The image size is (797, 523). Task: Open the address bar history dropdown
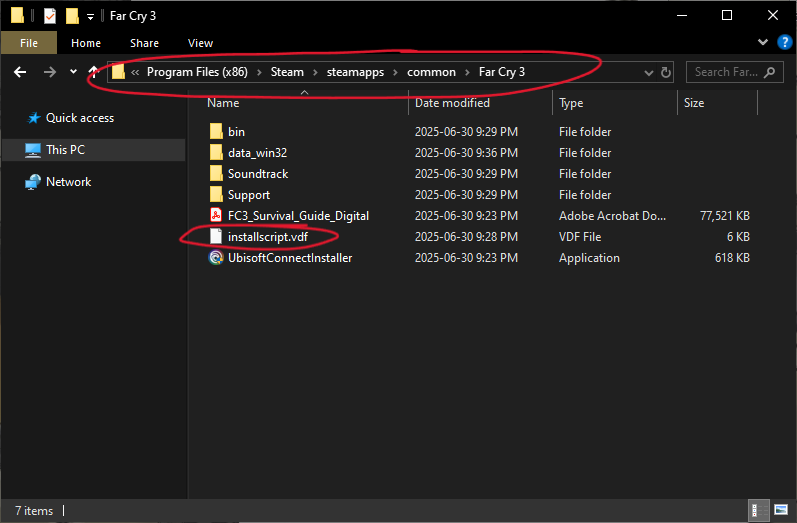click(x=649, y=73)
